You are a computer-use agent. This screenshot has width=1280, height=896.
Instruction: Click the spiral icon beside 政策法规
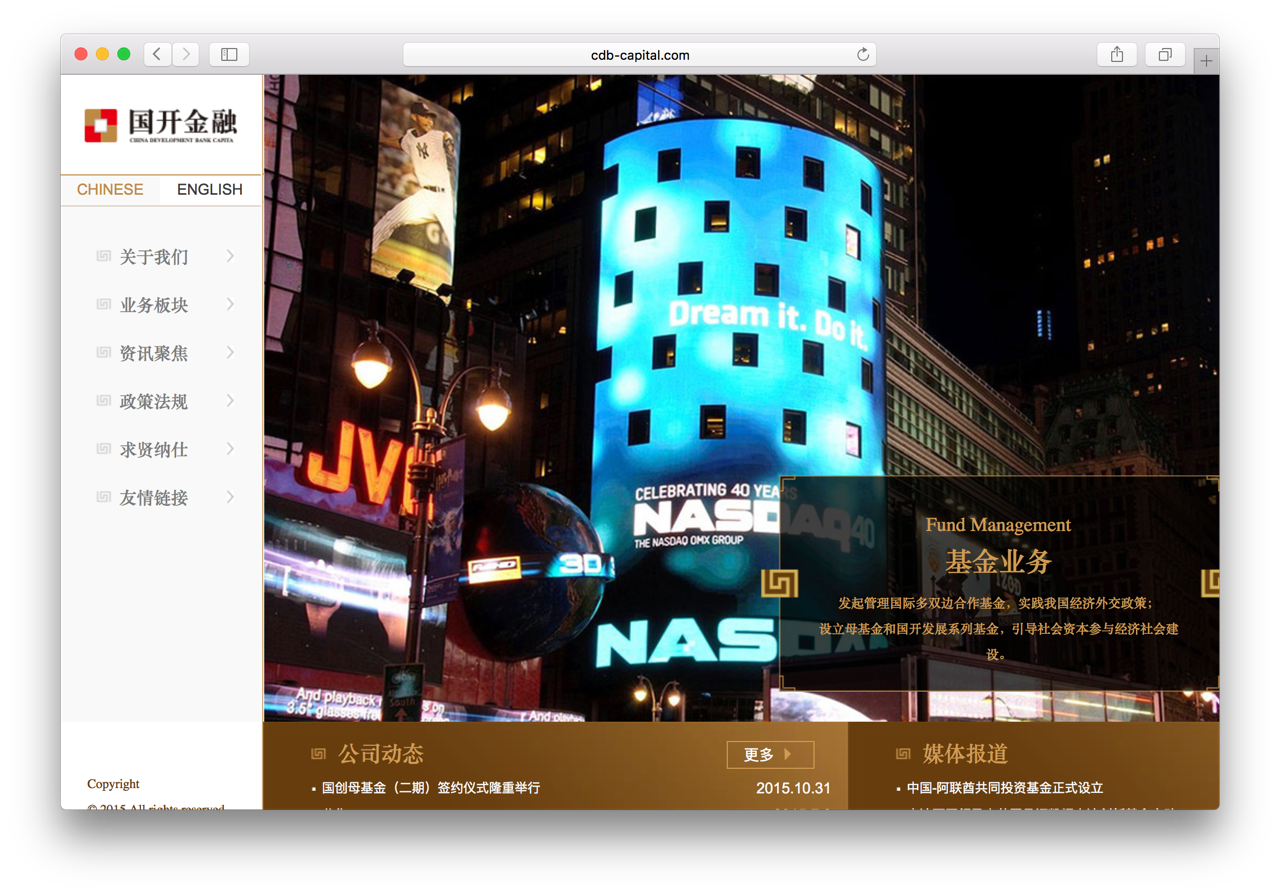(x=103, y=401)
